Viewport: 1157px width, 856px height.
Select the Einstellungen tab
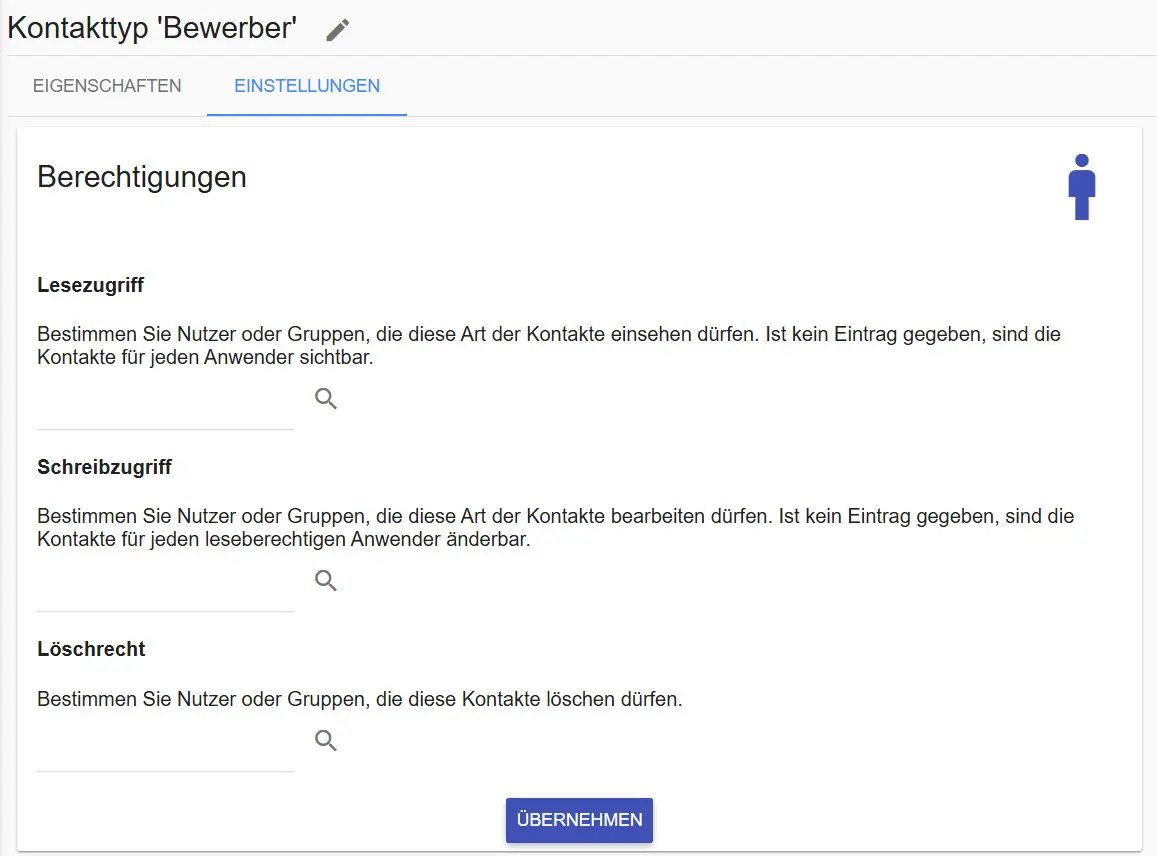pos(307,86)
